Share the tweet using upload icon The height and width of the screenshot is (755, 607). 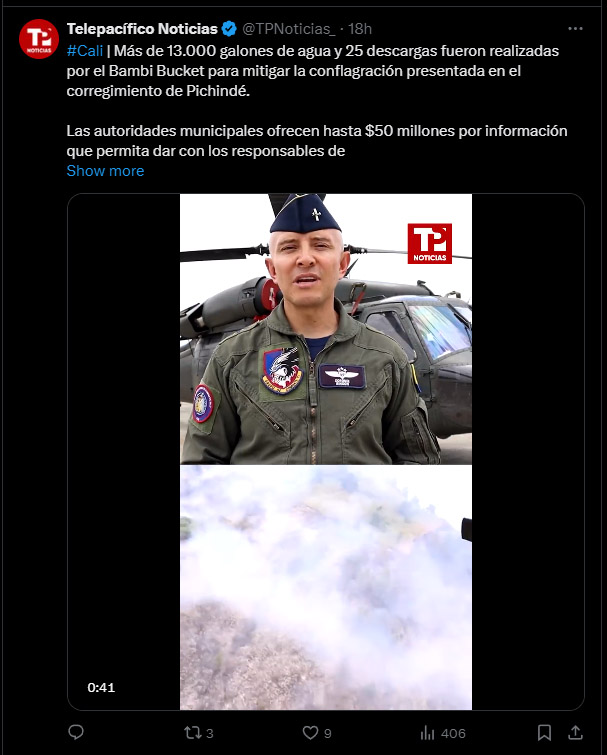coord(575,733)
